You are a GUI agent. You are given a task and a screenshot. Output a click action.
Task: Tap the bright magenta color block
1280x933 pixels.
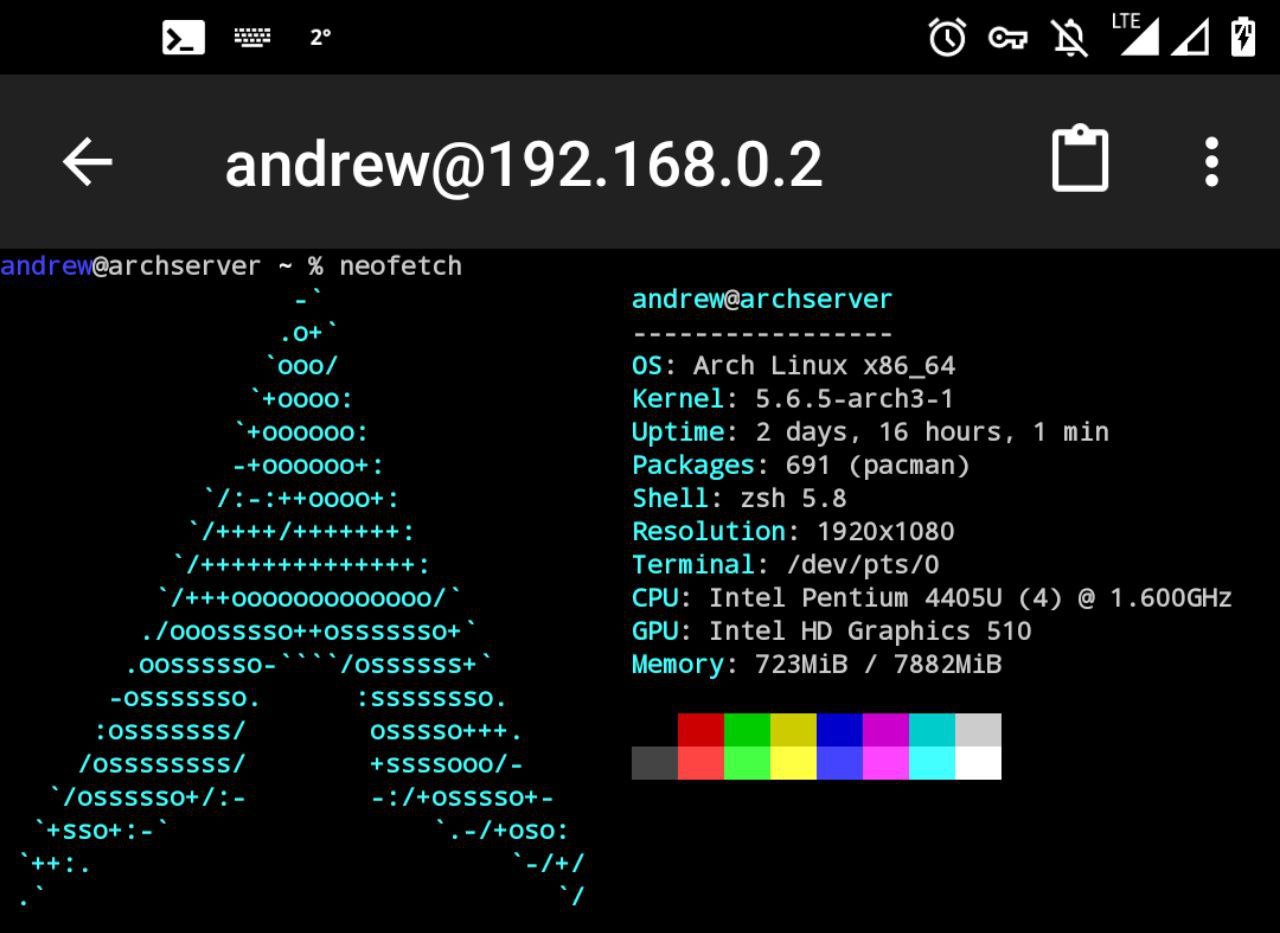[885, 763]
